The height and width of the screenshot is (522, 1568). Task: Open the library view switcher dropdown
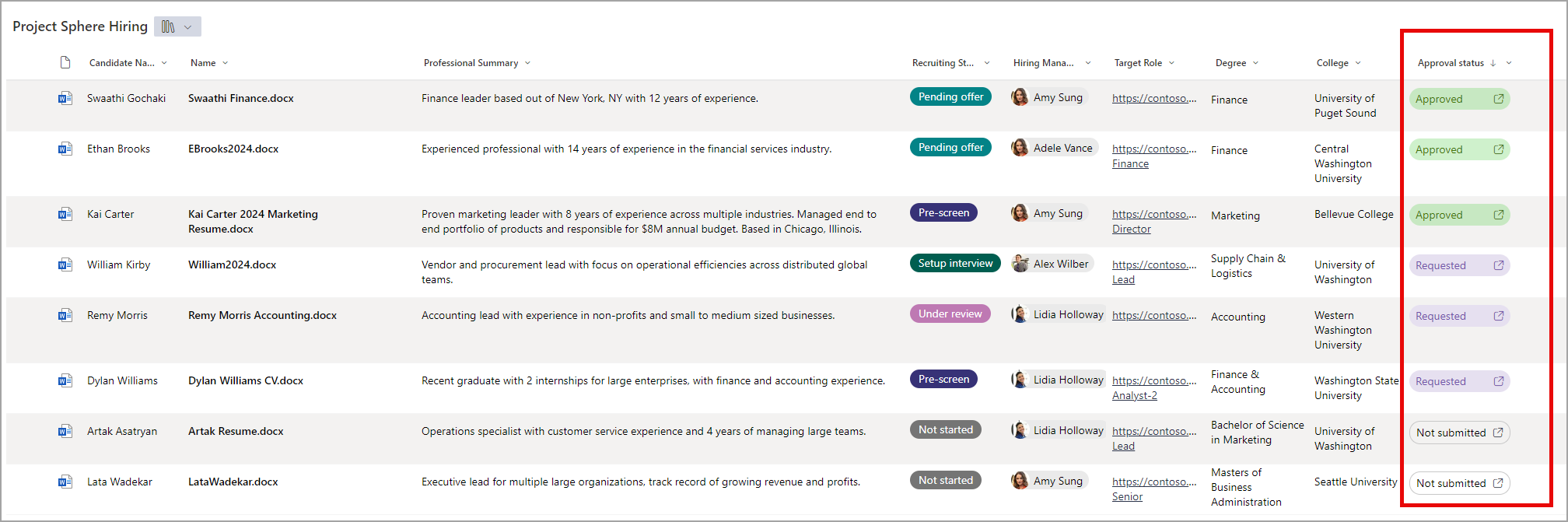tap(177, 26)
